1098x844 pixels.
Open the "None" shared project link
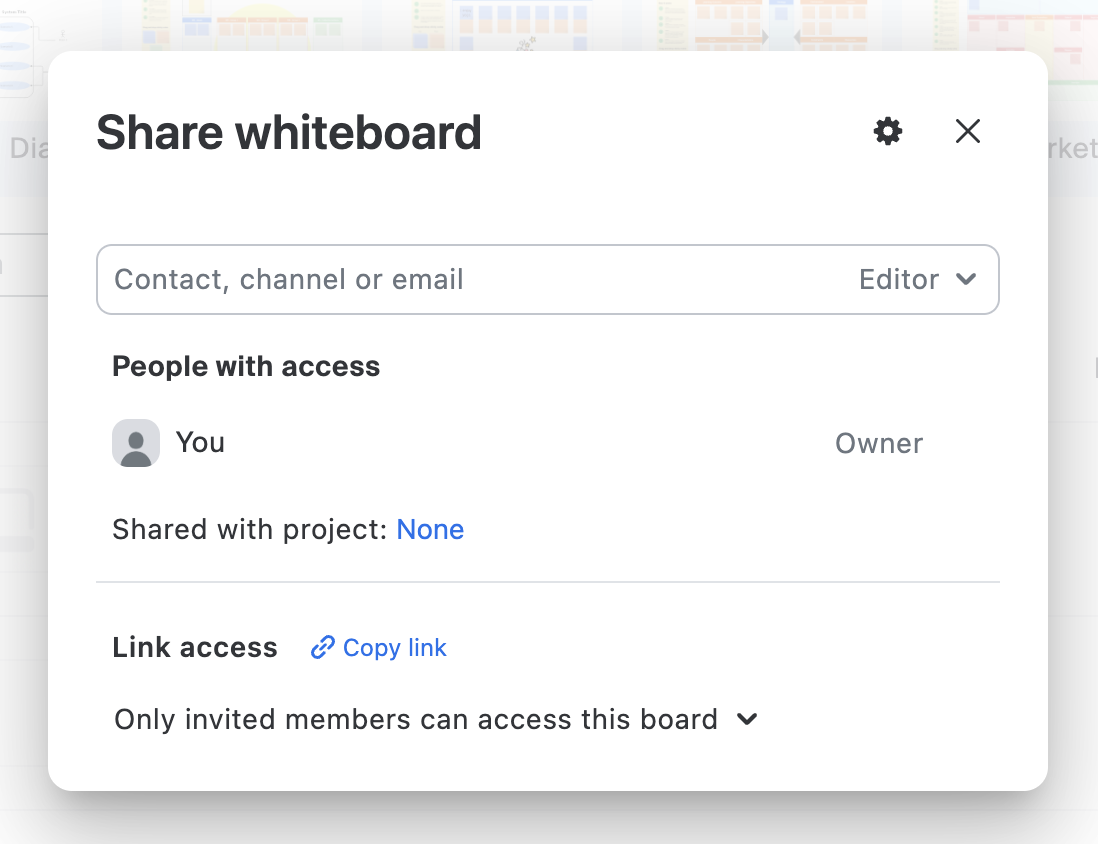pyautogui.click(x=430, y=529)
